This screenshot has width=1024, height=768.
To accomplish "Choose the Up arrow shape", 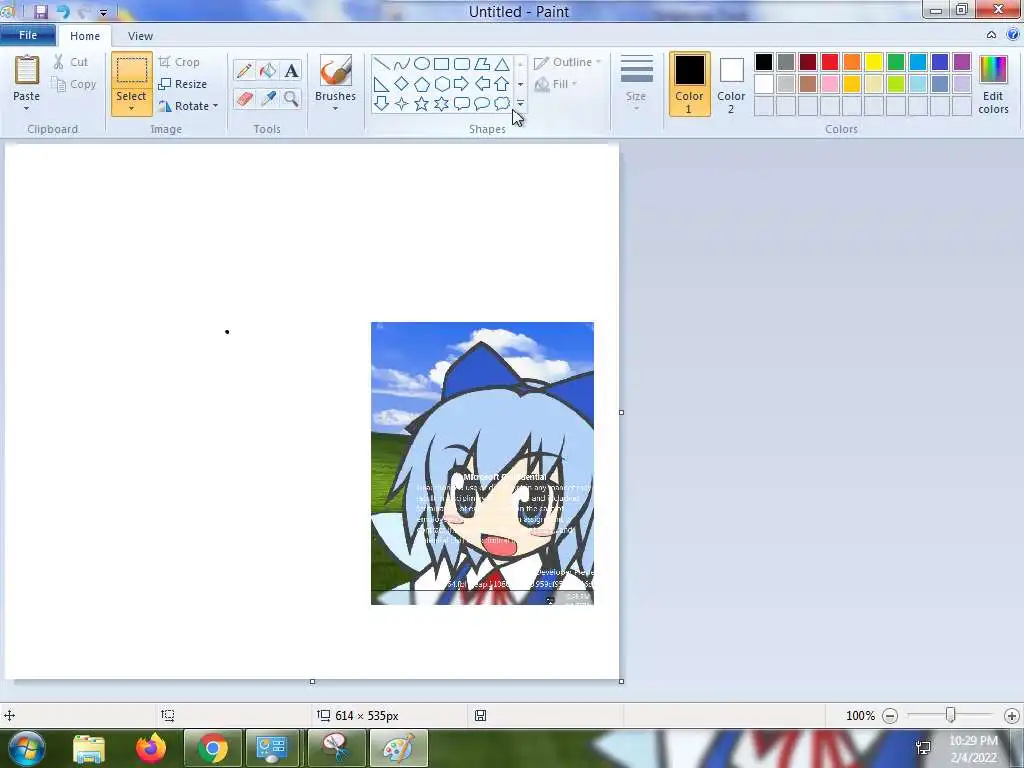I will pos(502,84).
